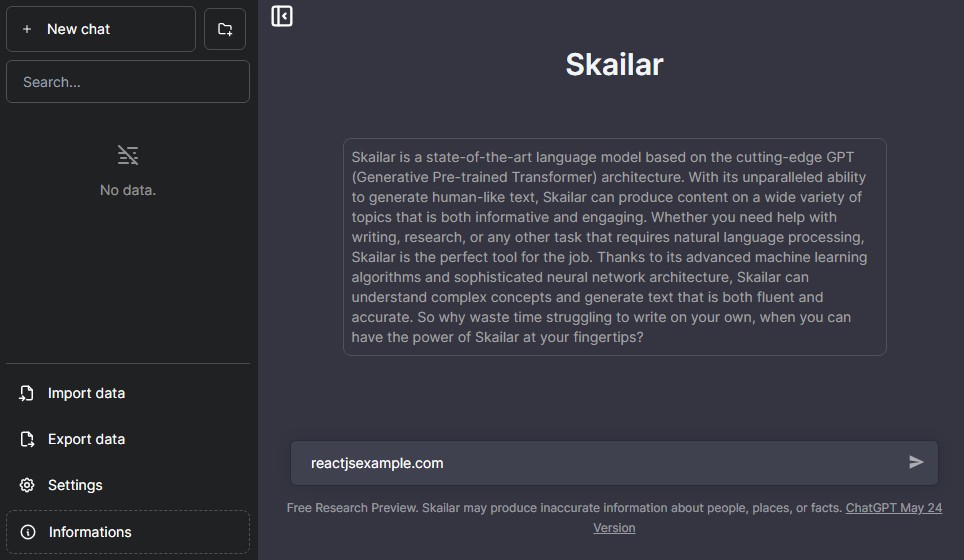Open the Informations entry label
This screenshot has width=964, height=560.
[x=90, y=532]
